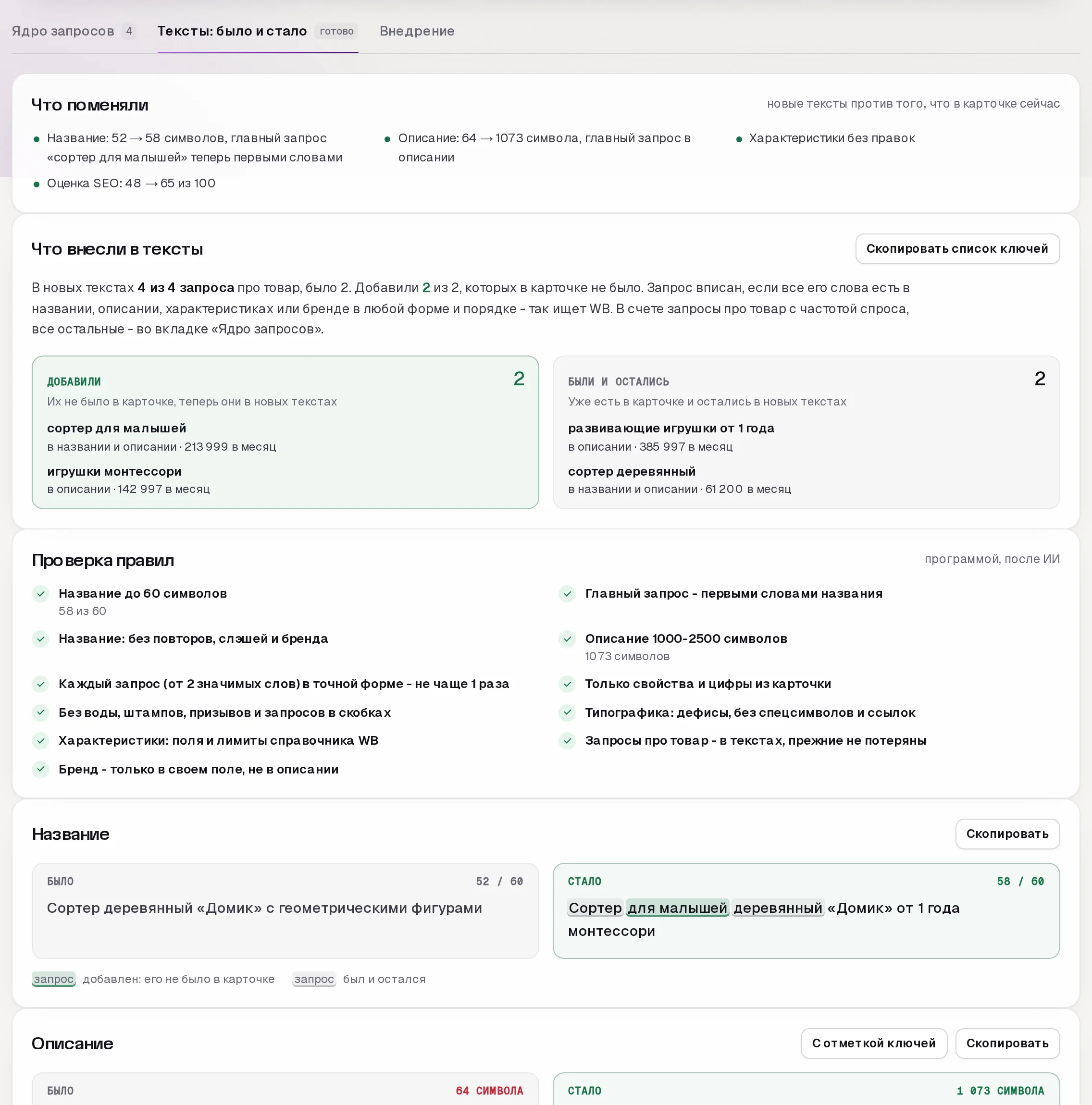Screen dimensions: 1092x1105
Task: Click the query «игрушки монтессори»
Action: click(114, 471)
